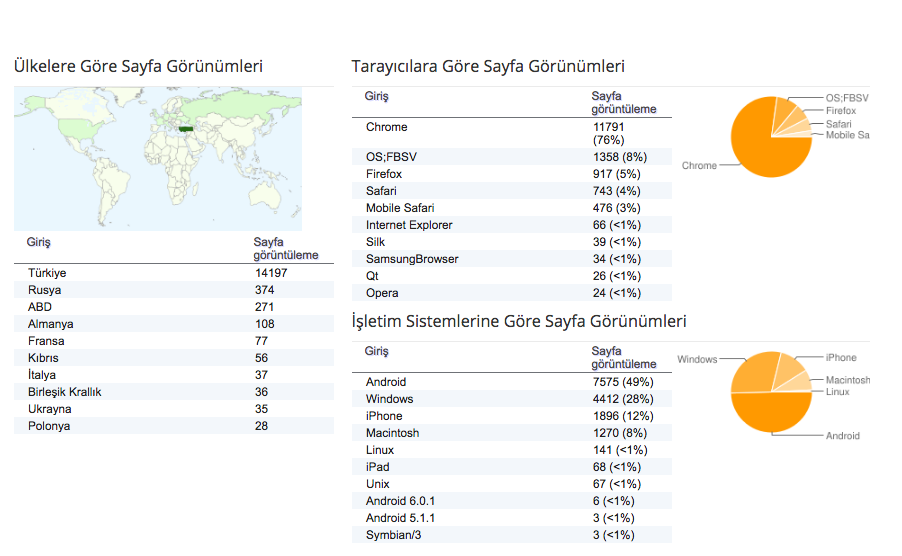Click the 'Qt' browser entry

[x=372, y=276]
